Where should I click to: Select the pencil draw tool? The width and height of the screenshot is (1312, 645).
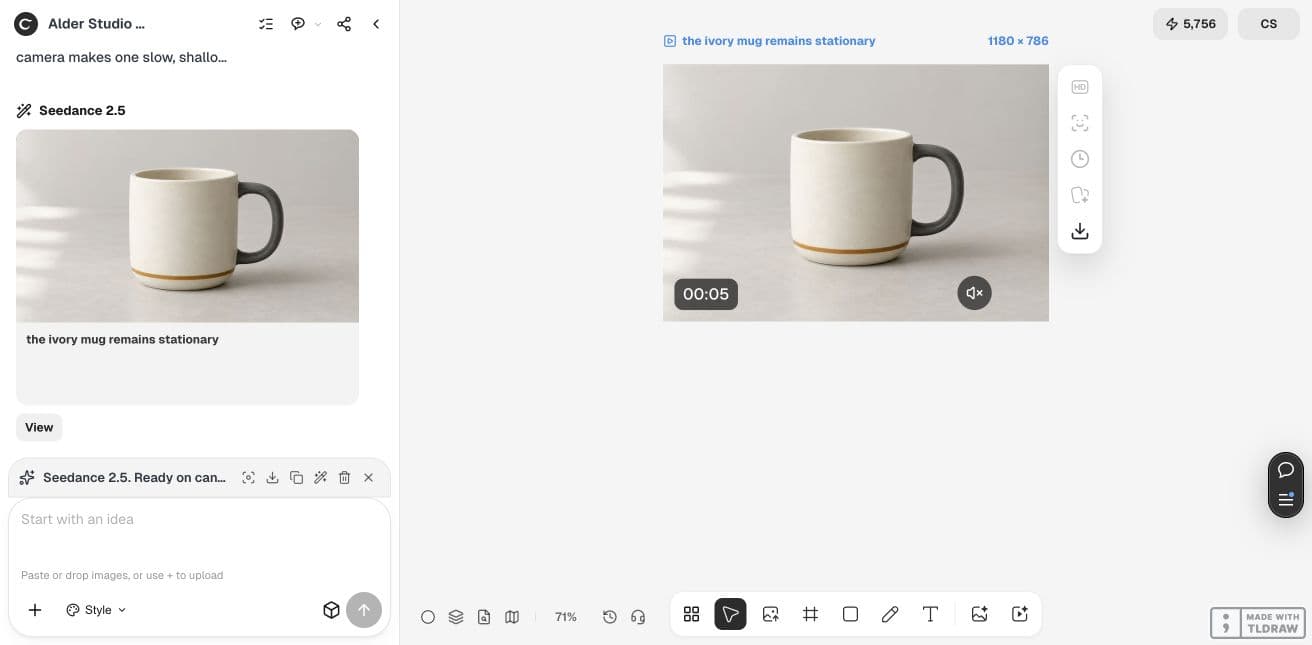pyautogui.click(x=890, y=614)
